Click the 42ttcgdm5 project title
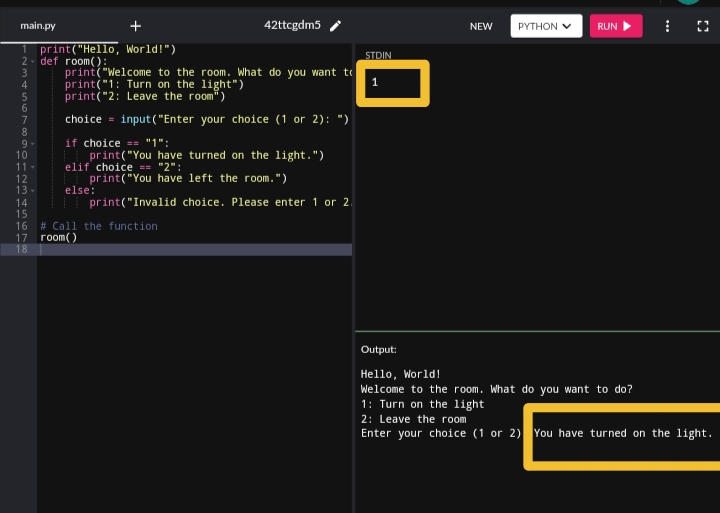This screenshot has height=513, width=720. click(x=292, y=25)
